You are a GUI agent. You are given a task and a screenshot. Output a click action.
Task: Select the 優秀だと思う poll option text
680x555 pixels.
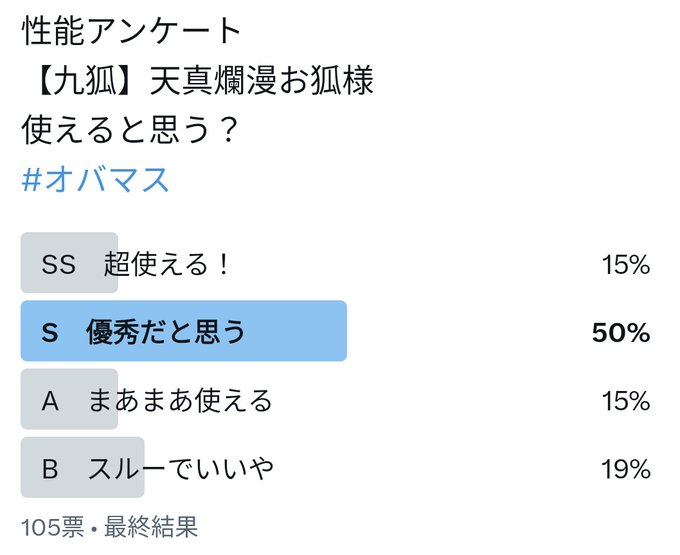click(165, 332)
